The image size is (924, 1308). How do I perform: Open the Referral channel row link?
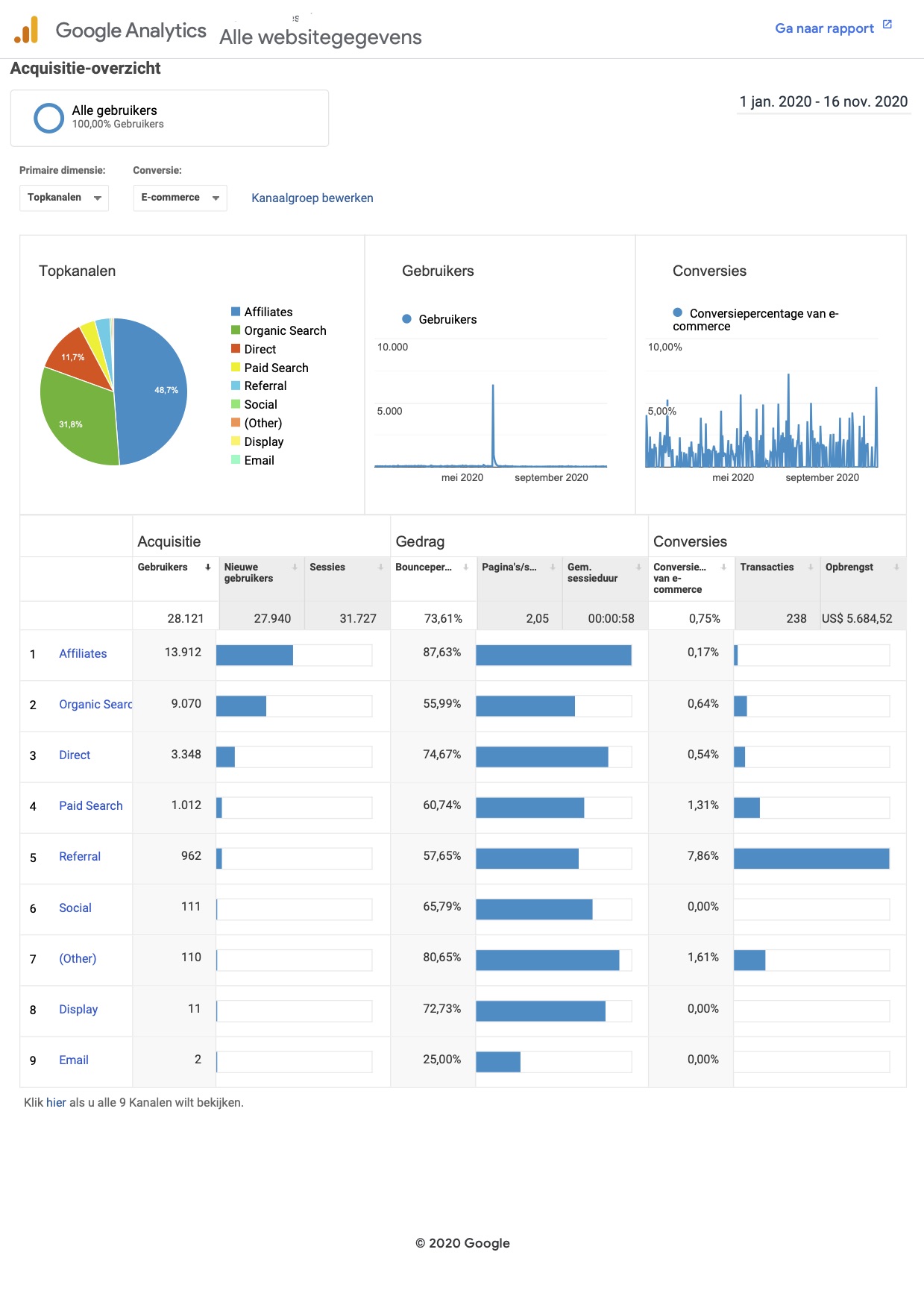pos(80,857)
